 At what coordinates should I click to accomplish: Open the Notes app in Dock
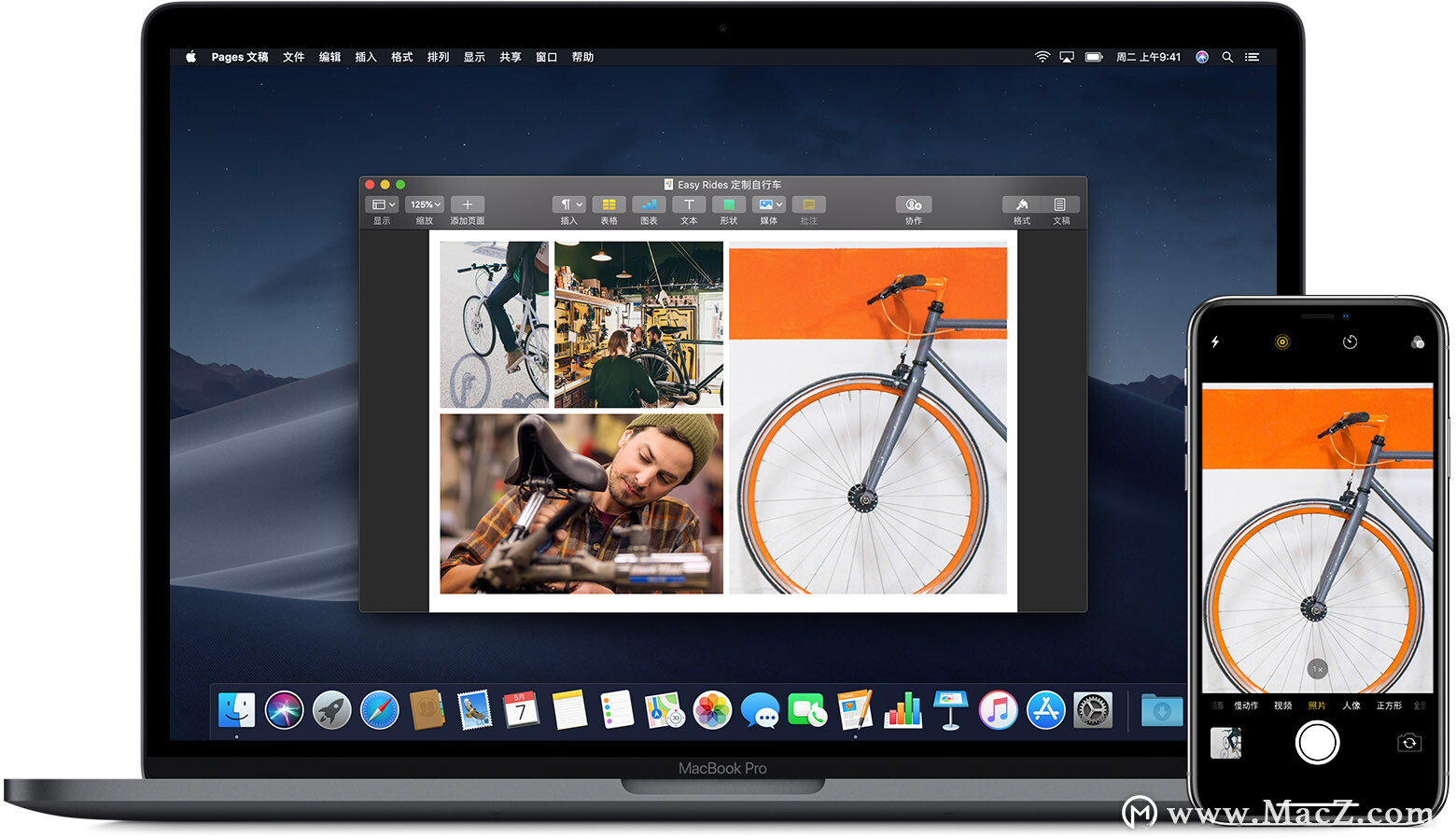569,710
